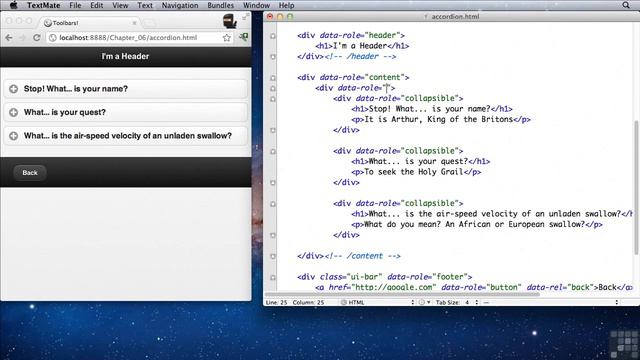Select the Toolbars! browser tab
The image size is (640, 360).
[x=89, y=23]
